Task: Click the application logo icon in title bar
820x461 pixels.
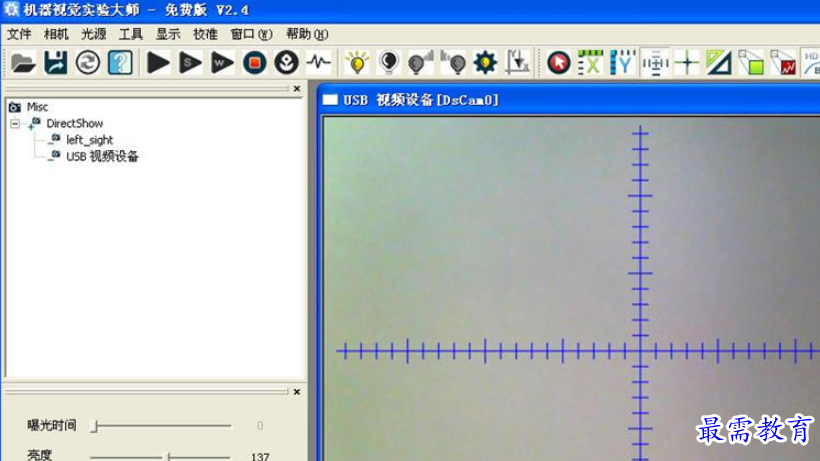Action: 11,9
